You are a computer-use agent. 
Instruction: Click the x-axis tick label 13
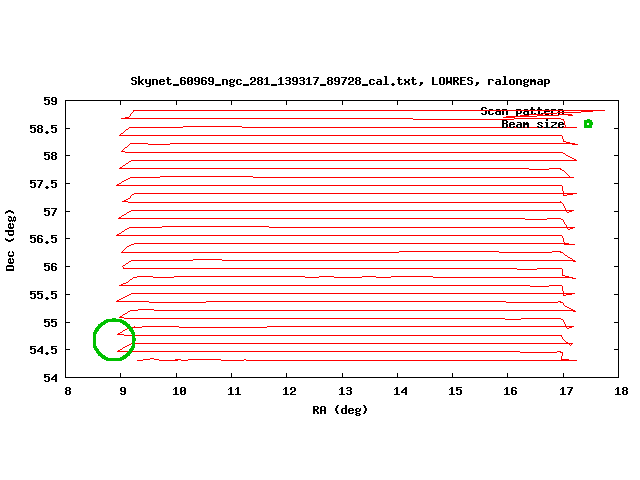pos(344,392)
